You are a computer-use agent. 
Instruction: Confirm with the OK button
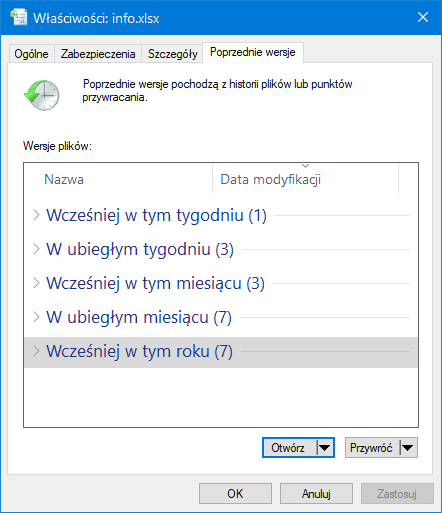point(235,493)
